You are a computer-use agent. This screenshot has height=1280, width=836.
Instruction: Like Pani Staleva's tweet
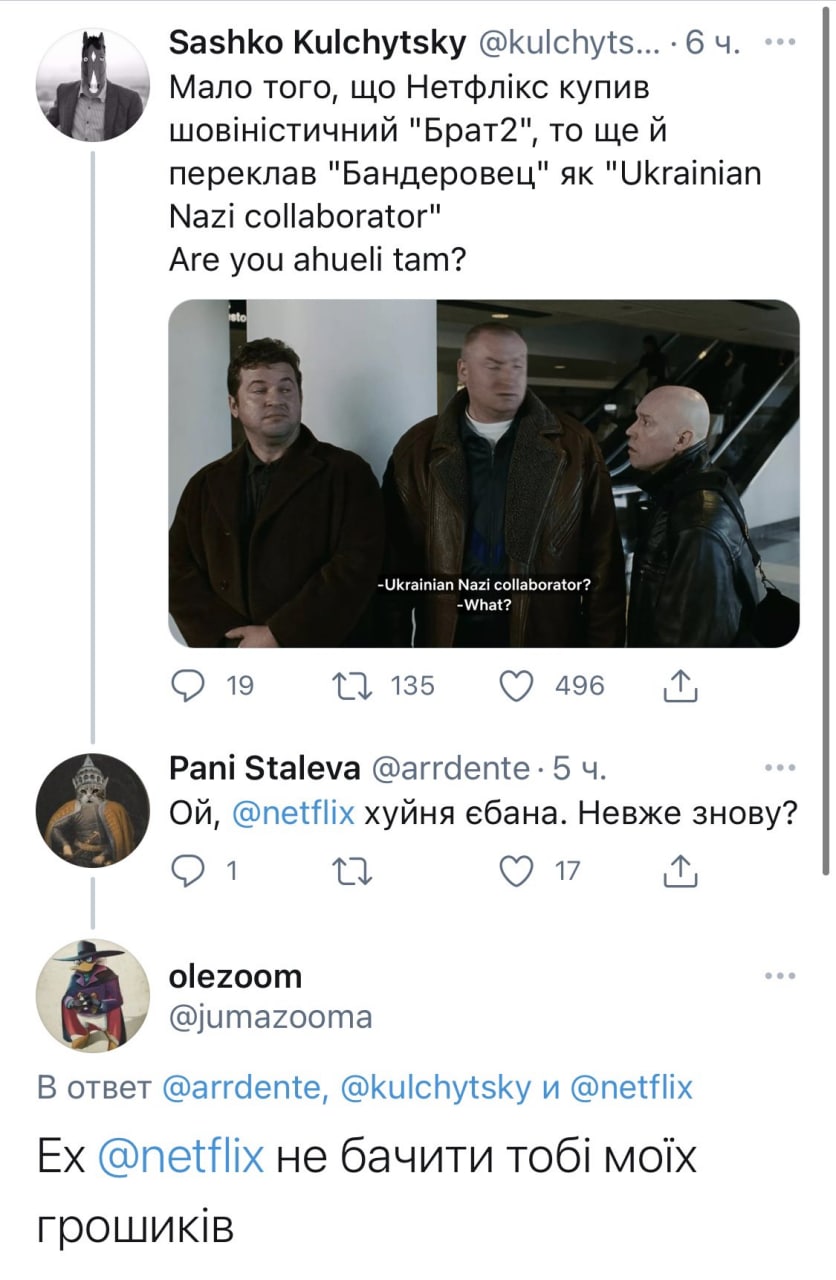click(x=520, y=871)
